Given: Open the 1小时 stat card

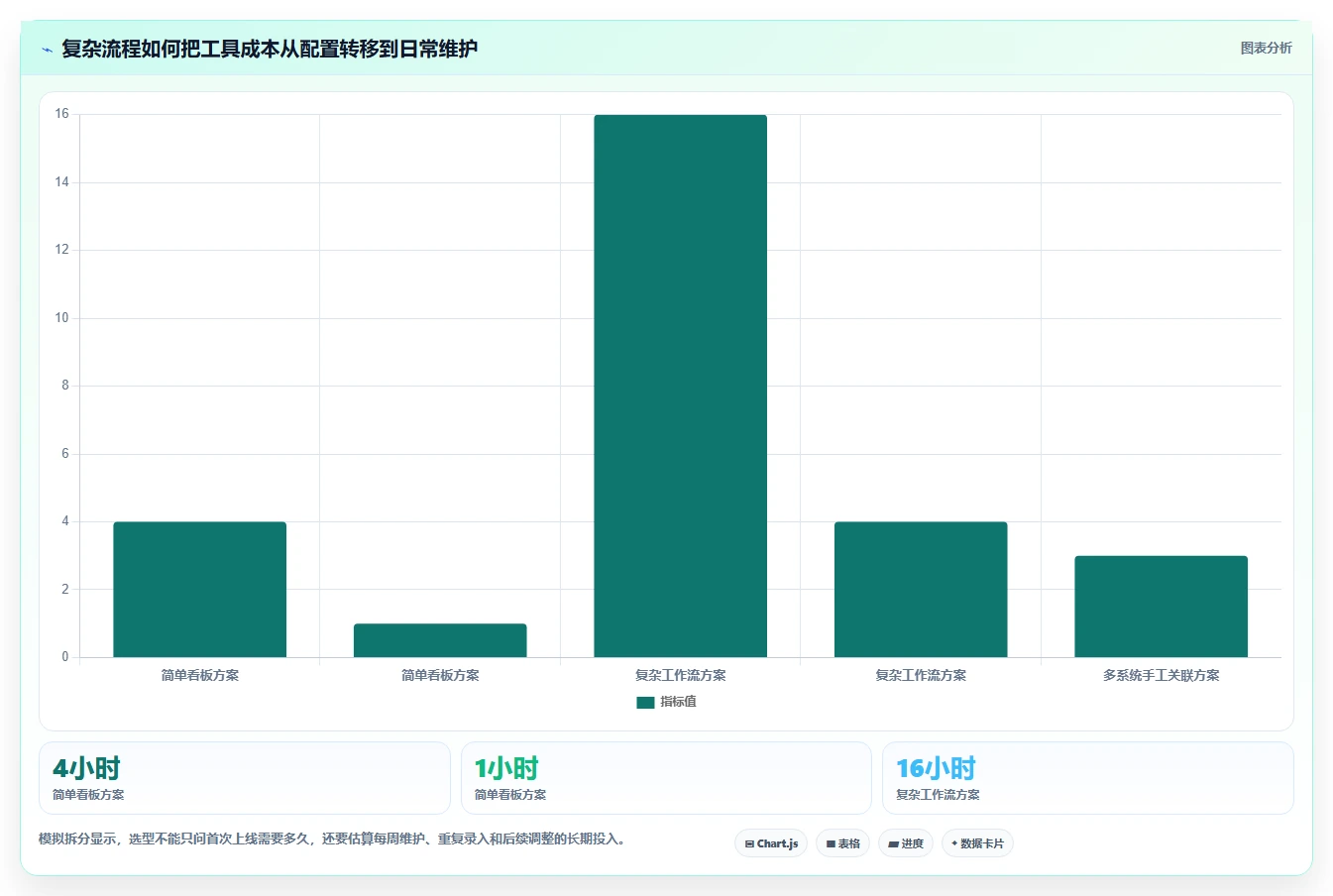Looking at the screenshot, I should 666,778.
